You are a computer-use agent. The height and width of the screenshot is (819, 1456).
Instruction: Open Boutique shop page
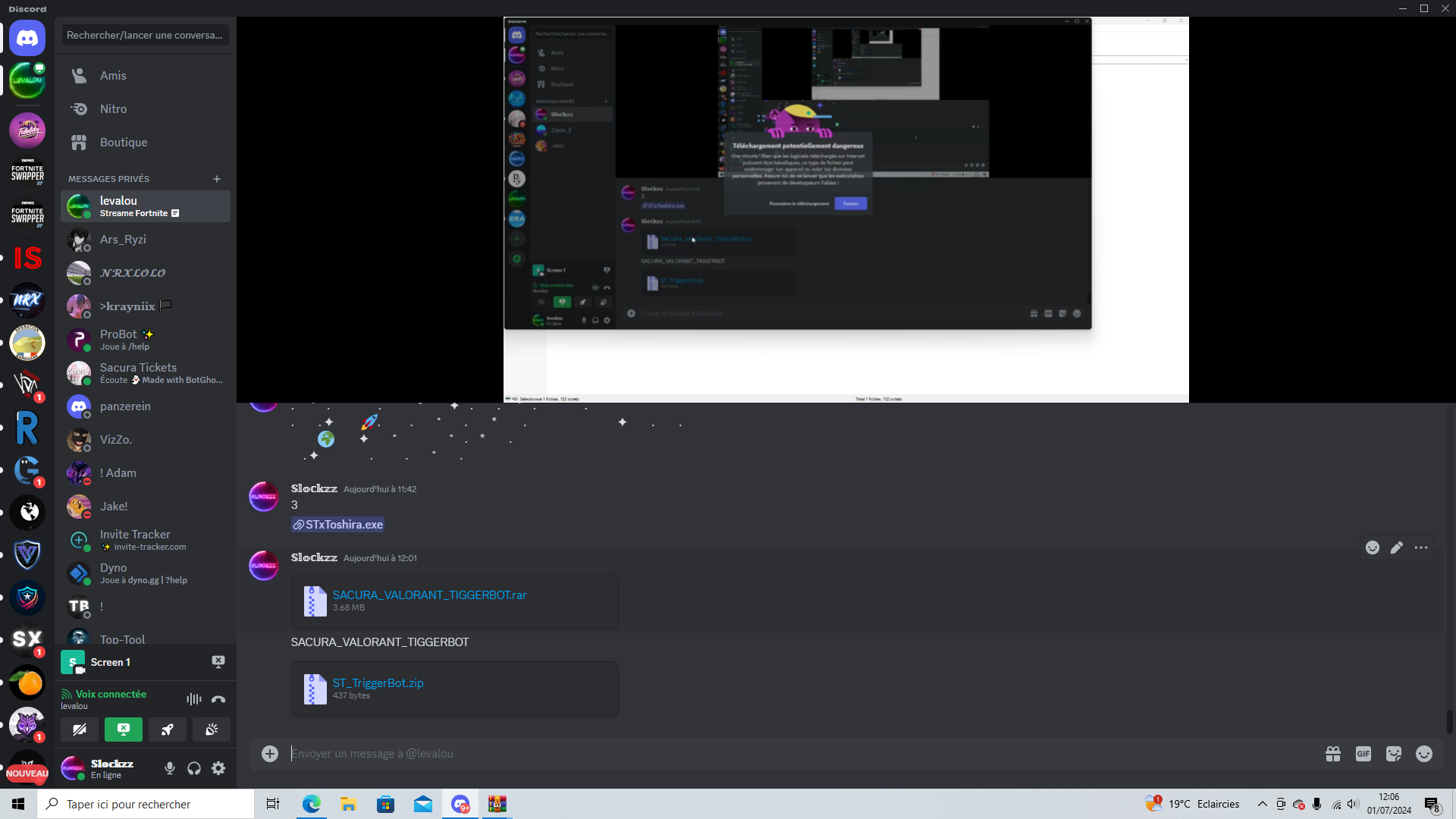point(146,143)
